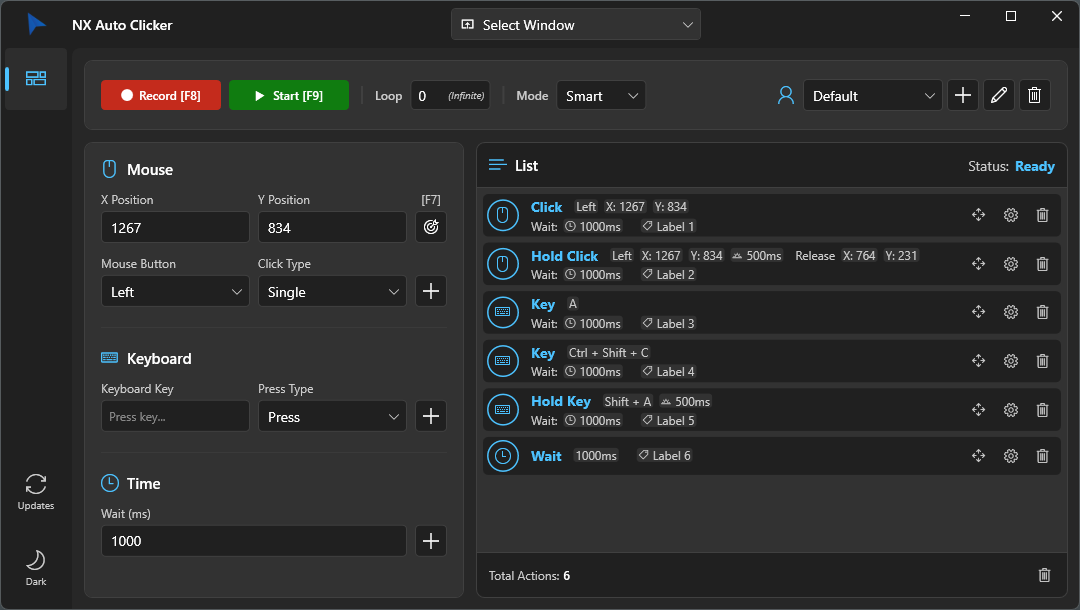Open the dashboard view in the sidebar

pyautogui.click(x=36, y=78)
